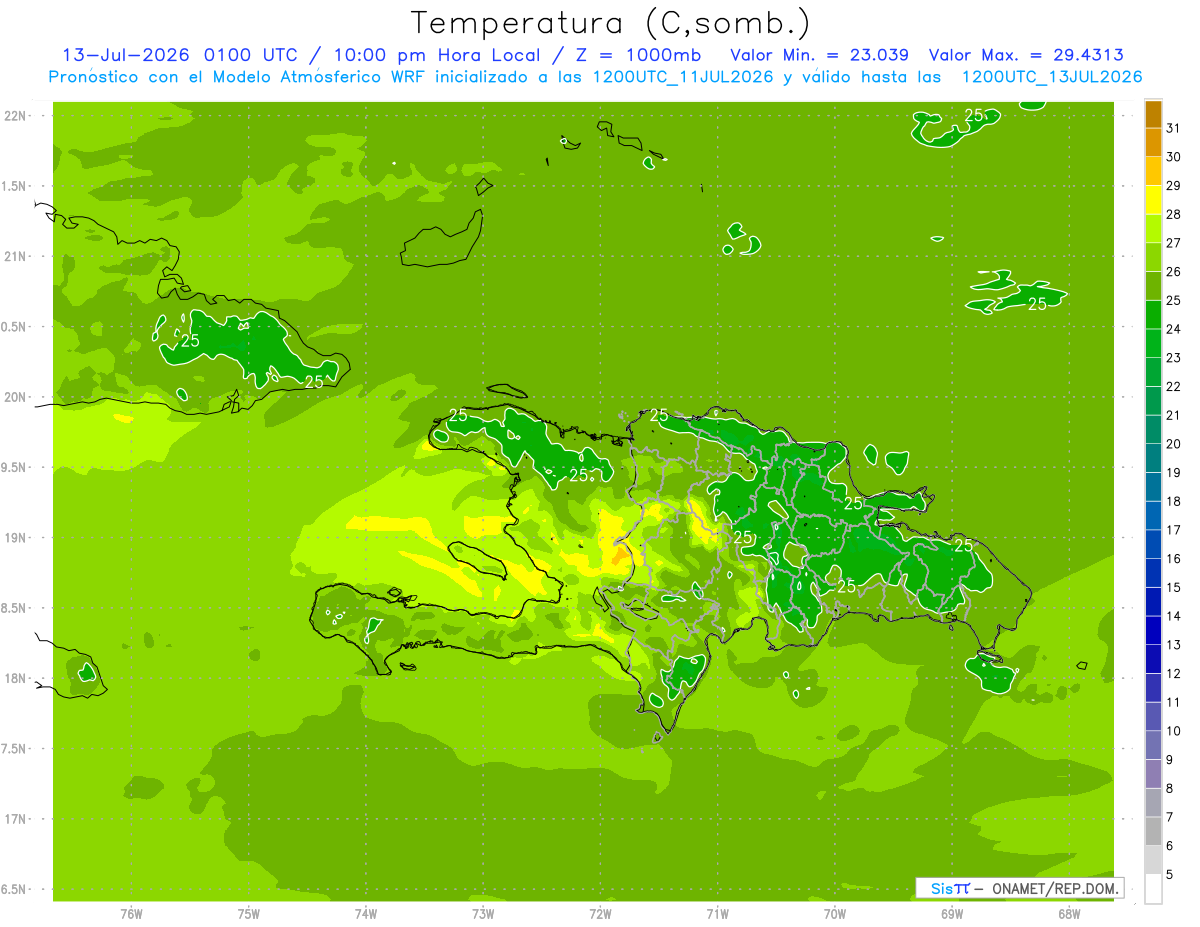The height and width of the screenshot is (927, 1200).
Task: Click the legend value 24
Action: pos(1174,329)
